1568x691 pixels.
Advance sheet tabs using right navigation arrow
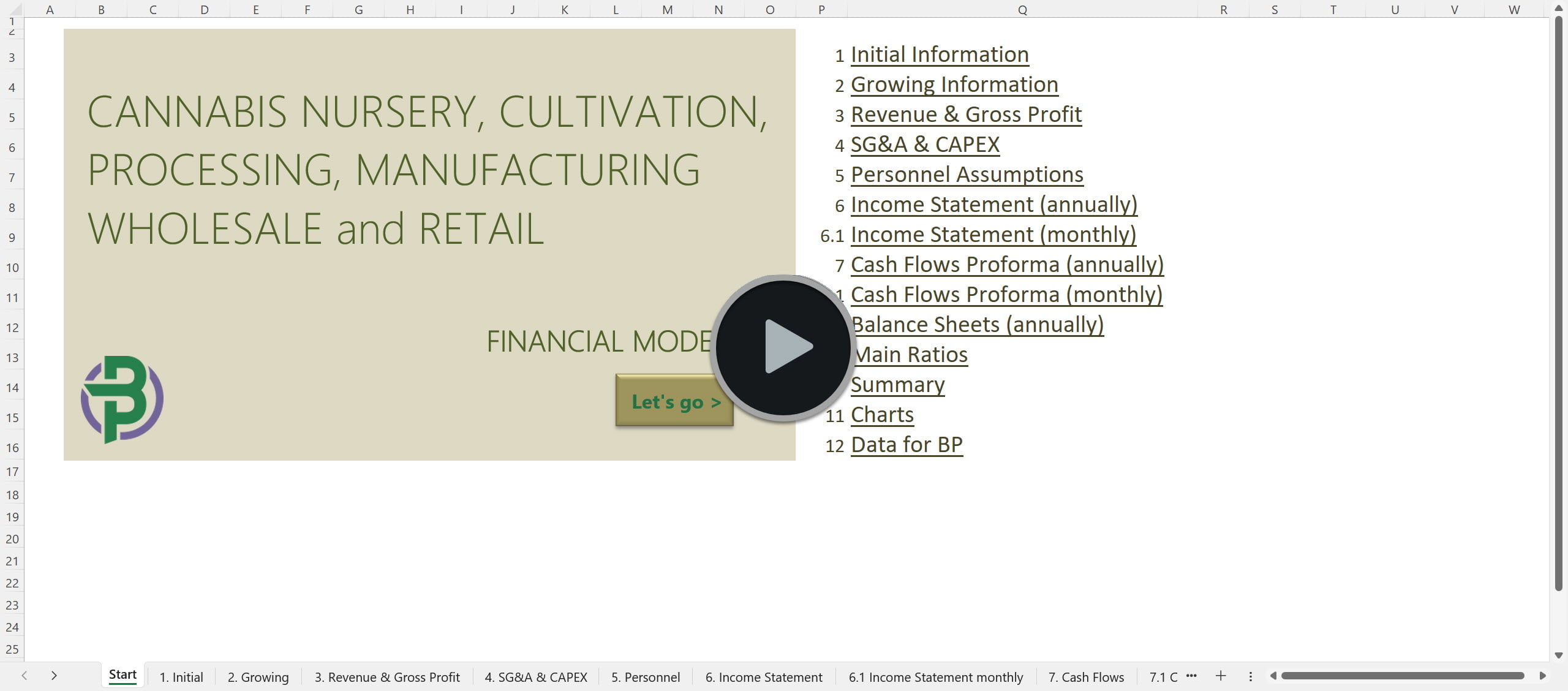[54, 676]
